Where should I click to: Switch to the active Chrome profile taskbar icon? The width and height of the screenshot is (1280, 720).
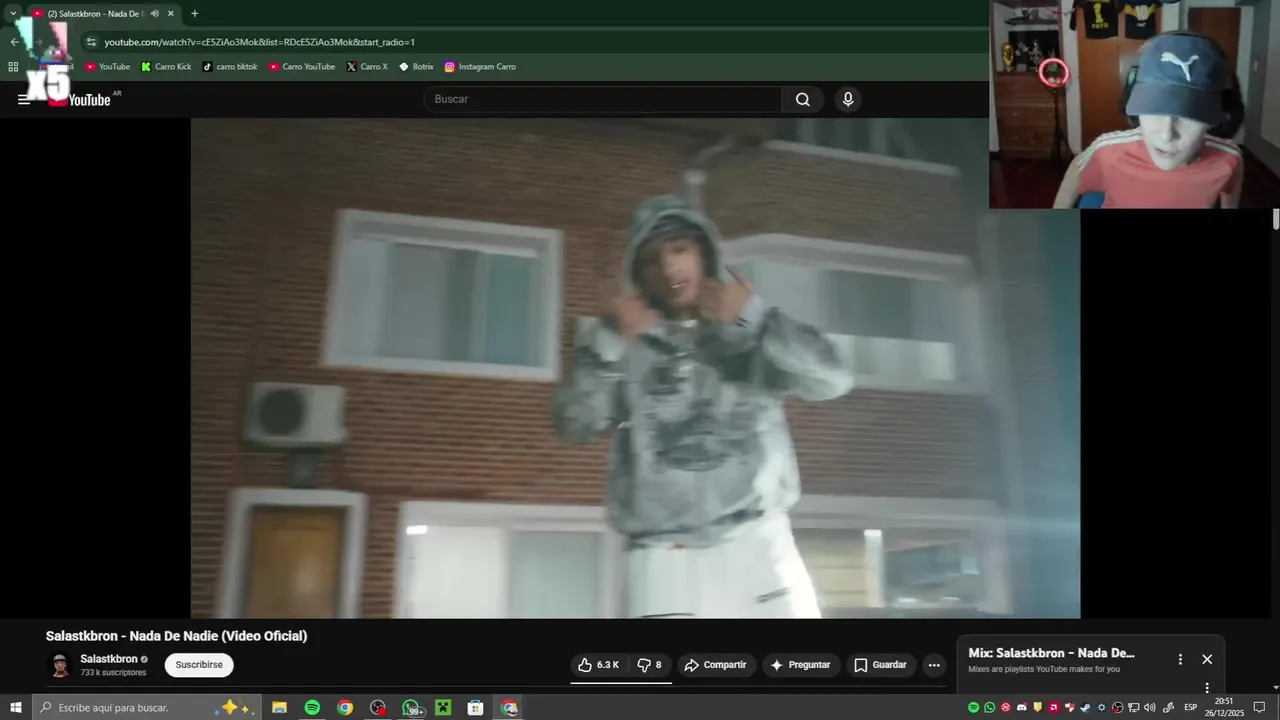[x=509, y=708]
